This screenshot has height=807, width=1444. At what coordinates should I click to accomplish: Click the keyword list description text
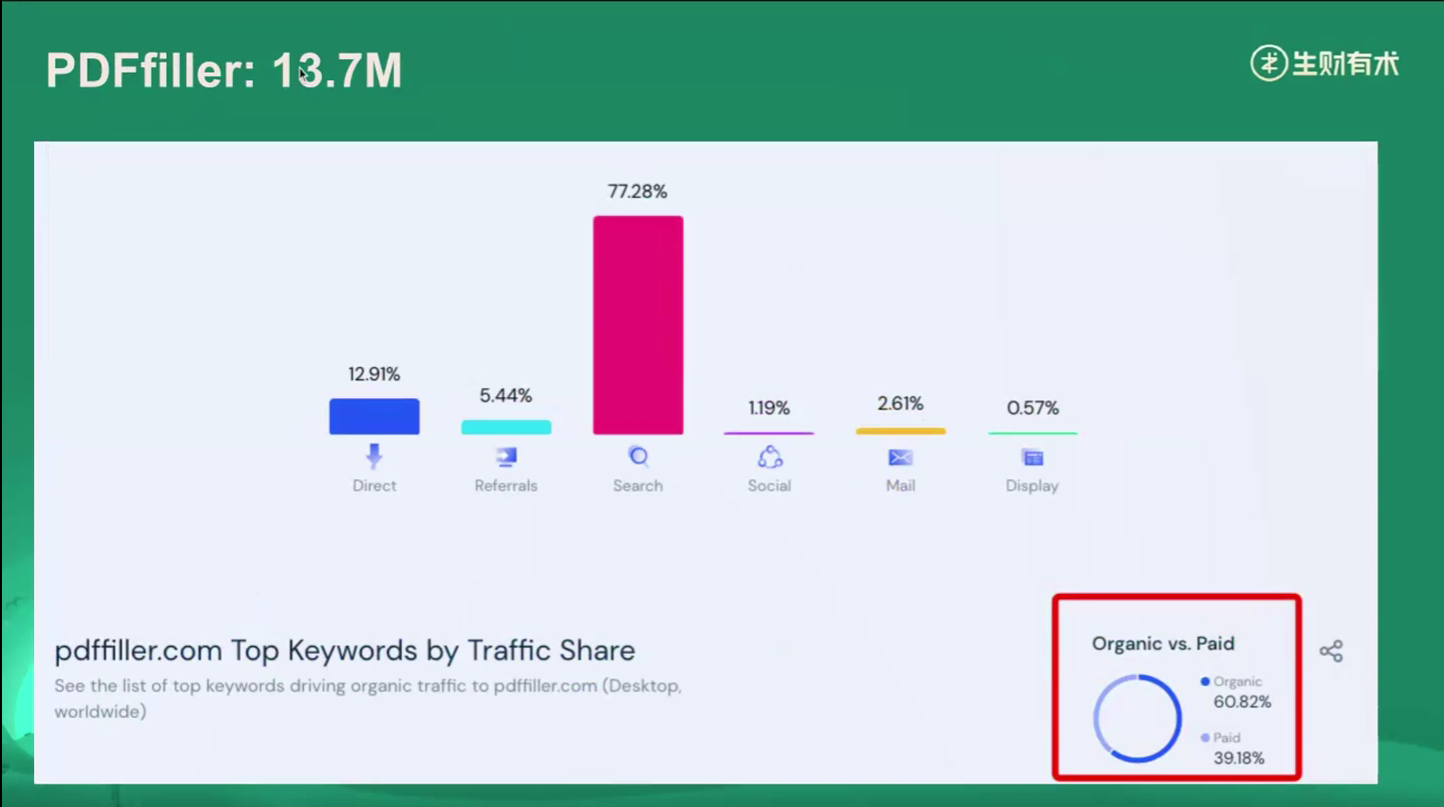tap(368, 699)
